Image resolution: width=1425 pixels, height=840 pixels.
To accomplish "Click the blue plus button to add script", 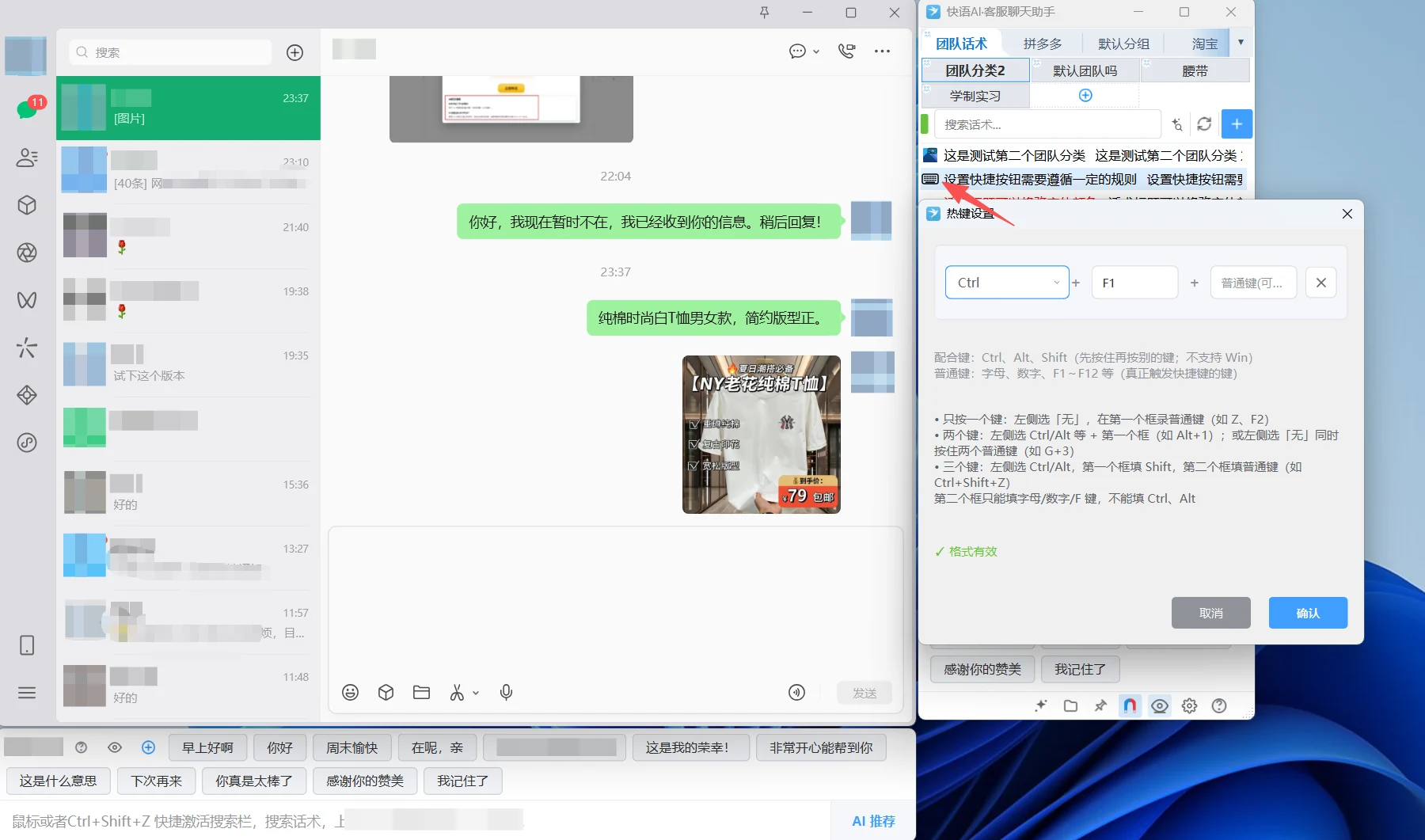I will (1237, 124).
